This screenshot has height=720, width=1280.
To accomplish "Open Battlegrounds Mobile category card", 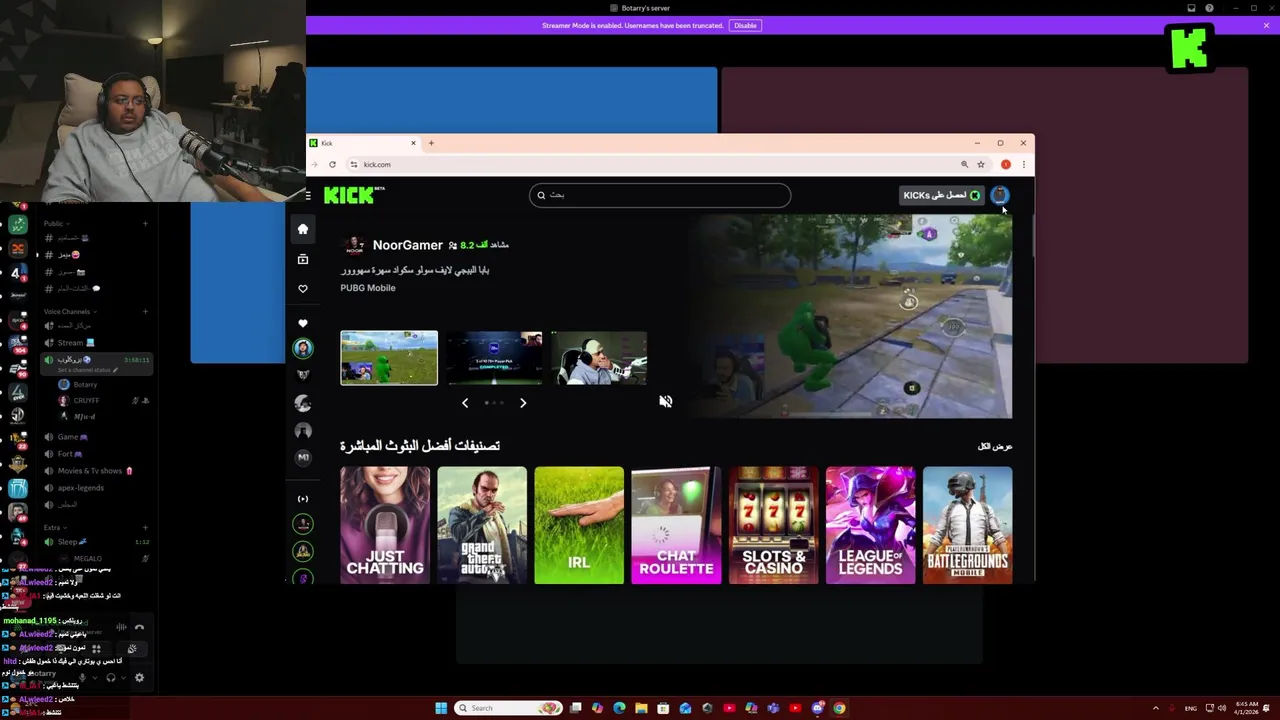I will tap(967, 525).
